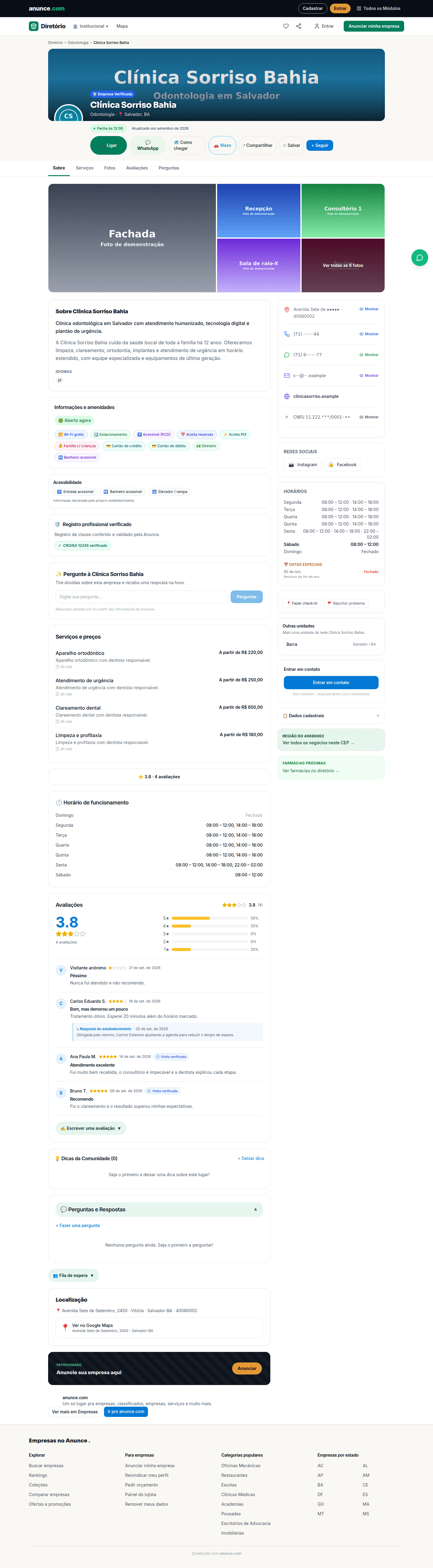Click the question input field

tap(142, 597)
